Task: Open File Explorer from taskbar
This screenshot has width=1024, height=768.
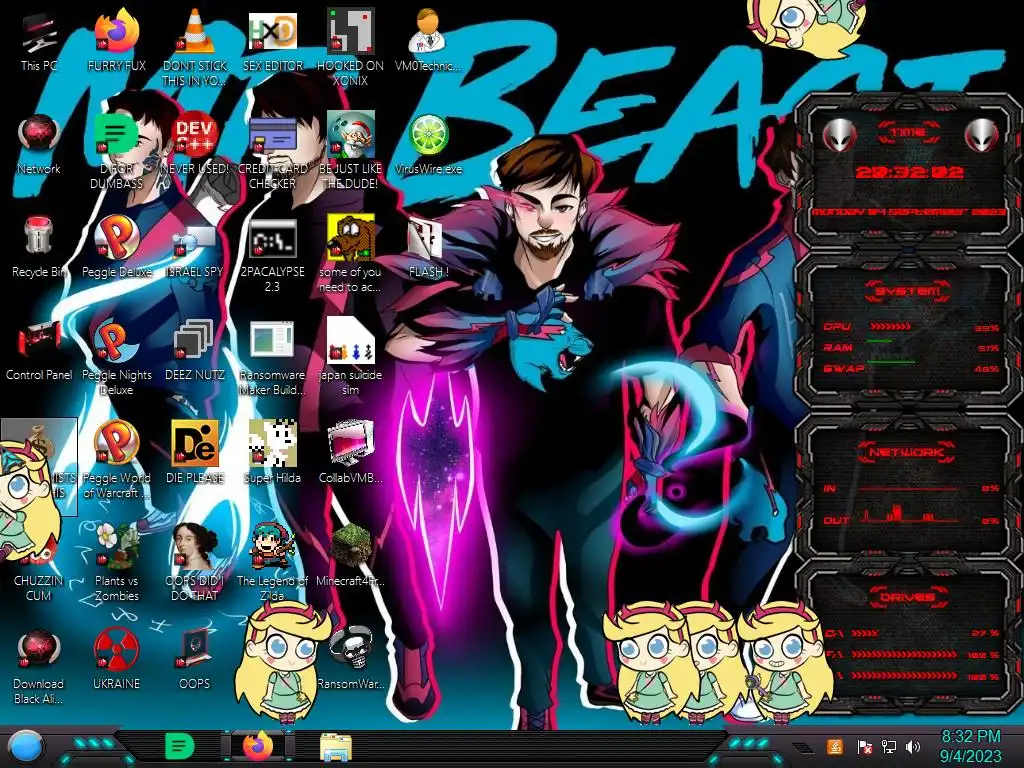Action: pyautogui.click(x=336, y=748)
